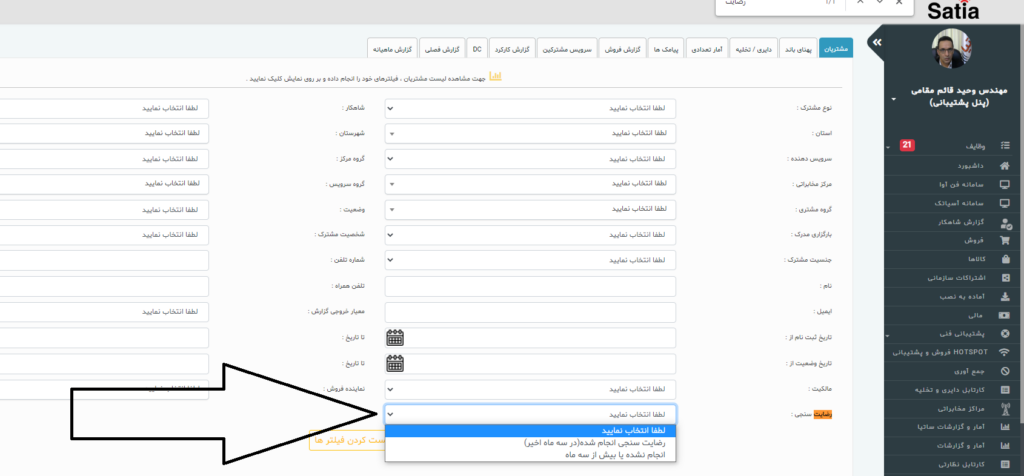This screenshot has height=476, width=1024.
Task: Click the chart icon for آمار و گزارشات ساتیا
Action: [x=1005, y=427]
